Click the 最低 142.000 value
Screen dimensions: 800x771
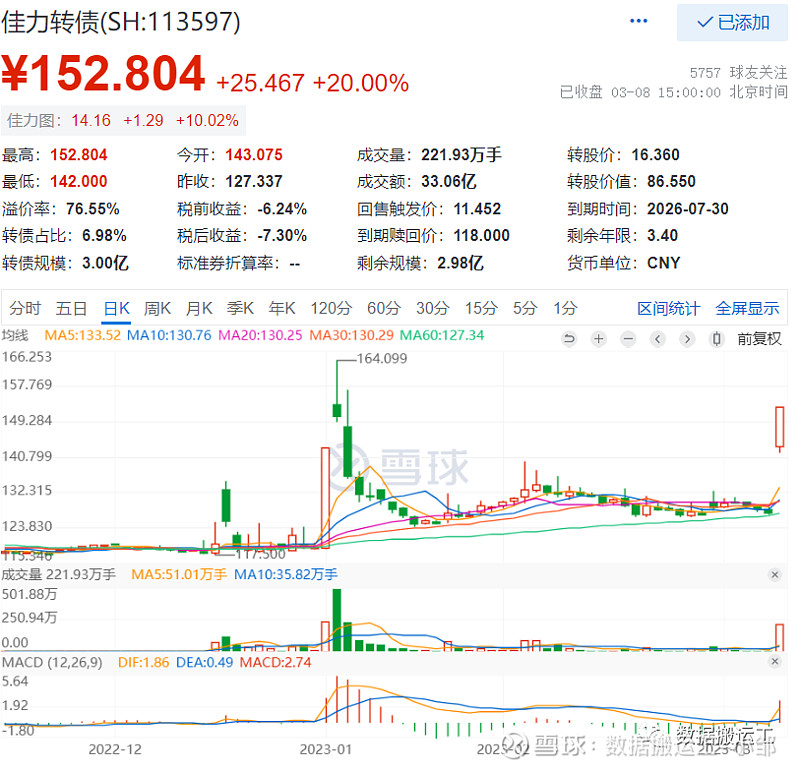(x=79, y=181)
